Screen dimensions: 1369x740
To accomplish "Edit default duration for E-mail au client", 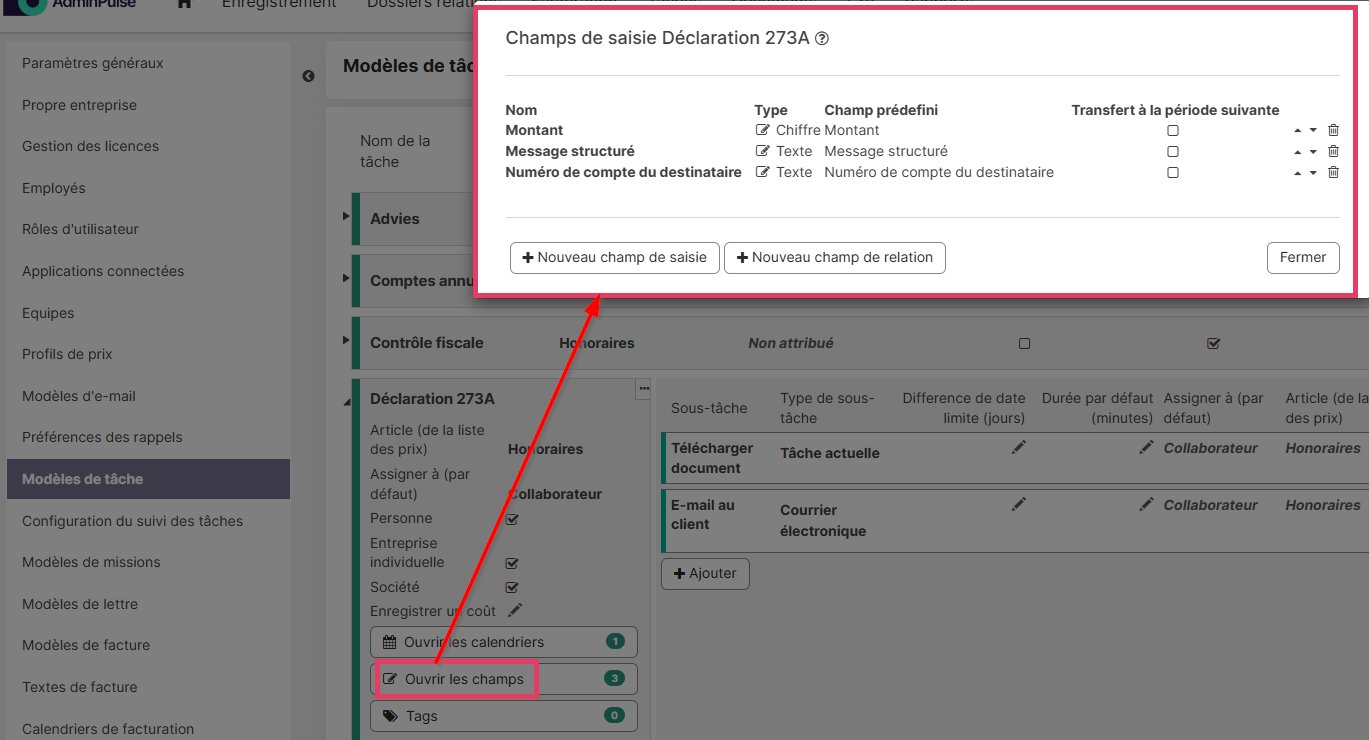I will coord(1146,505).
